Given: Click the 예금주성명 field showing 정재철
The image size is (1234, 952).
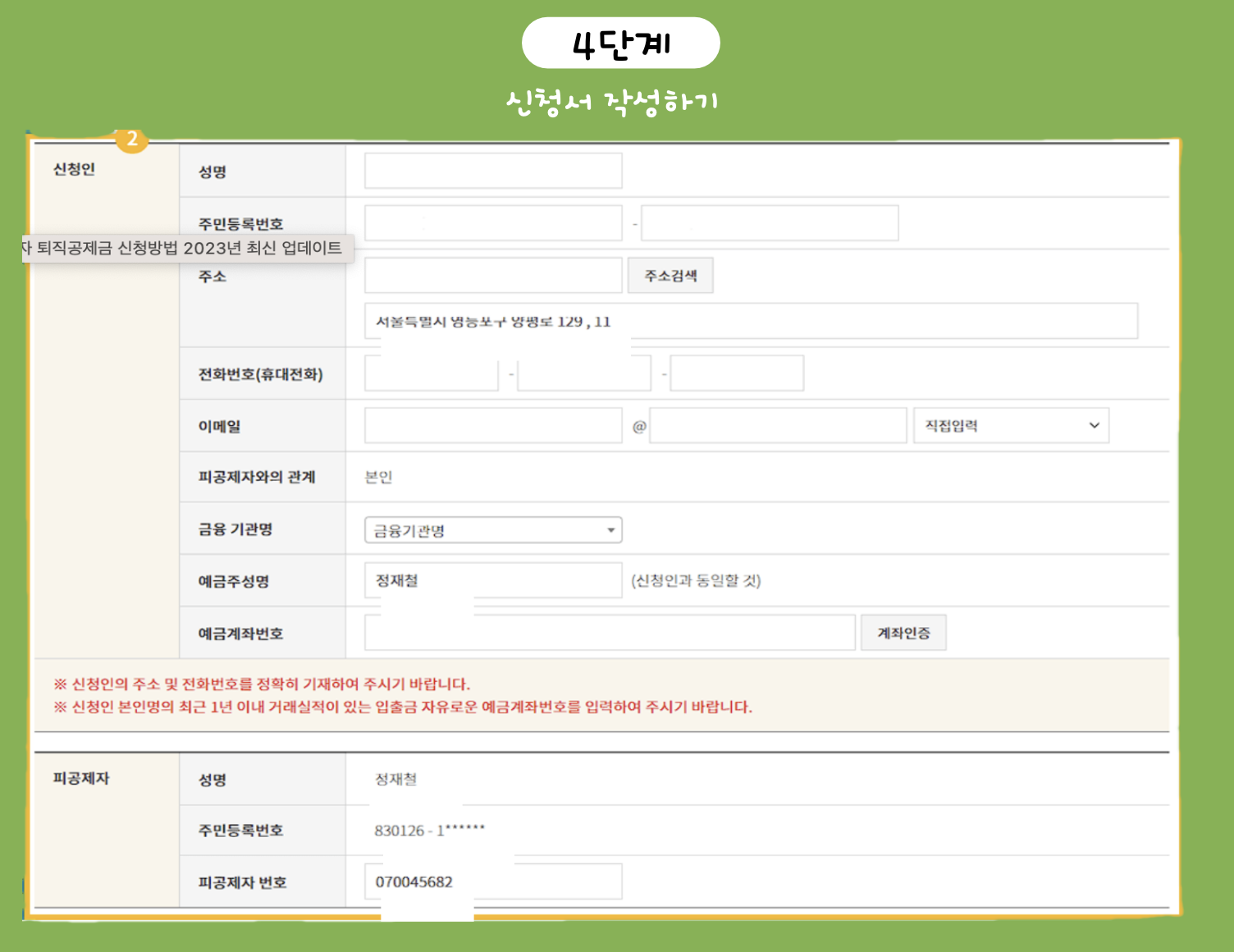Looking at the screenshot, I should coord(493,580).
